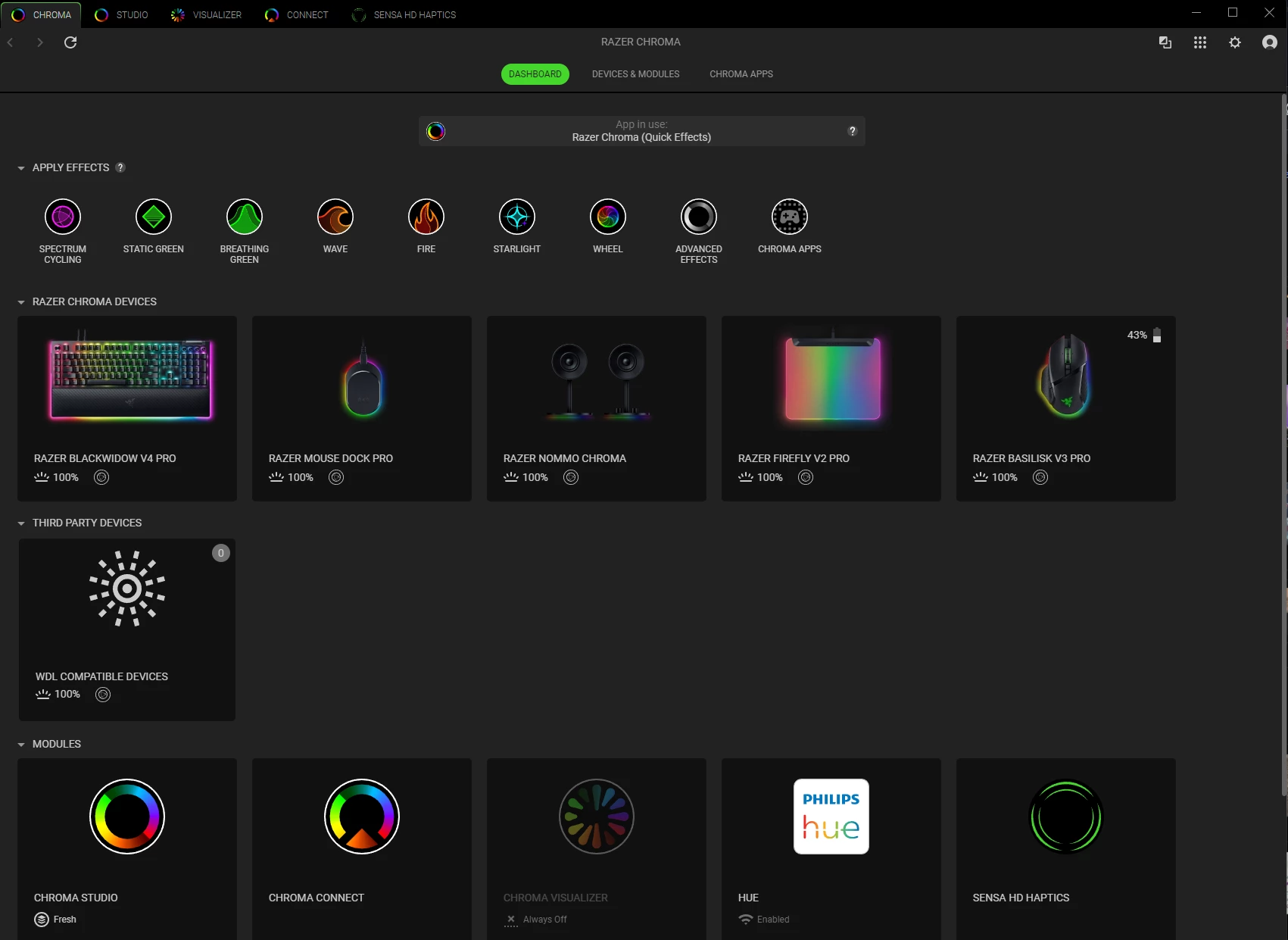
Task: Toggle effect sync circle for Mouse Dock Pro
Action: [x=336, y=477]
